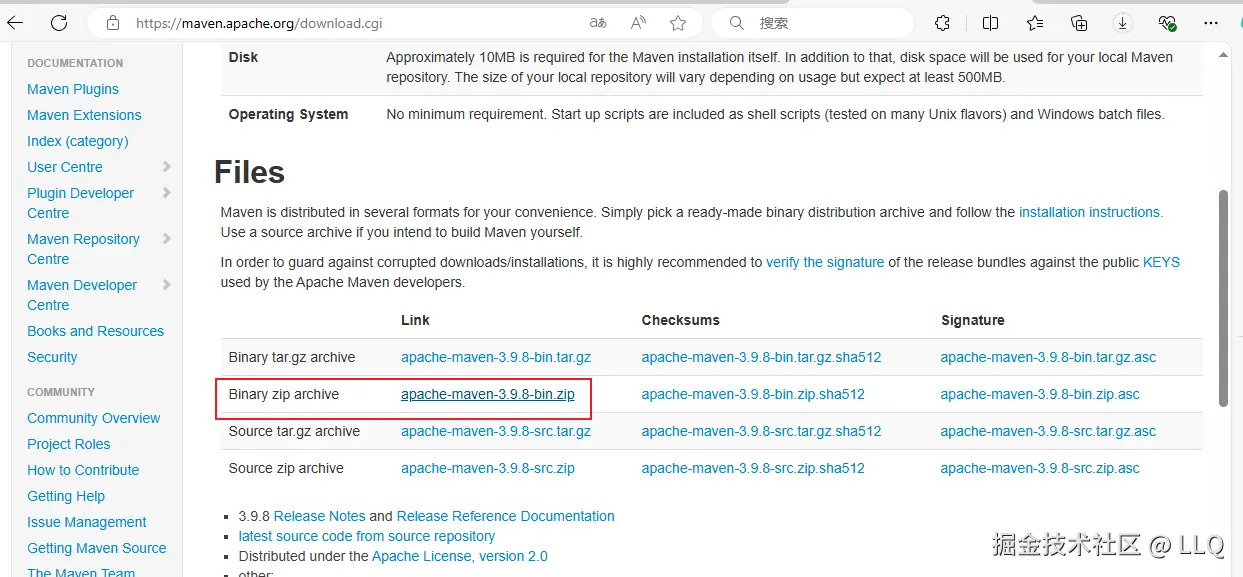1243x577 pixels.
Task: Open Maven Plugins in sidebar
Action: click(x=73, y=89)
